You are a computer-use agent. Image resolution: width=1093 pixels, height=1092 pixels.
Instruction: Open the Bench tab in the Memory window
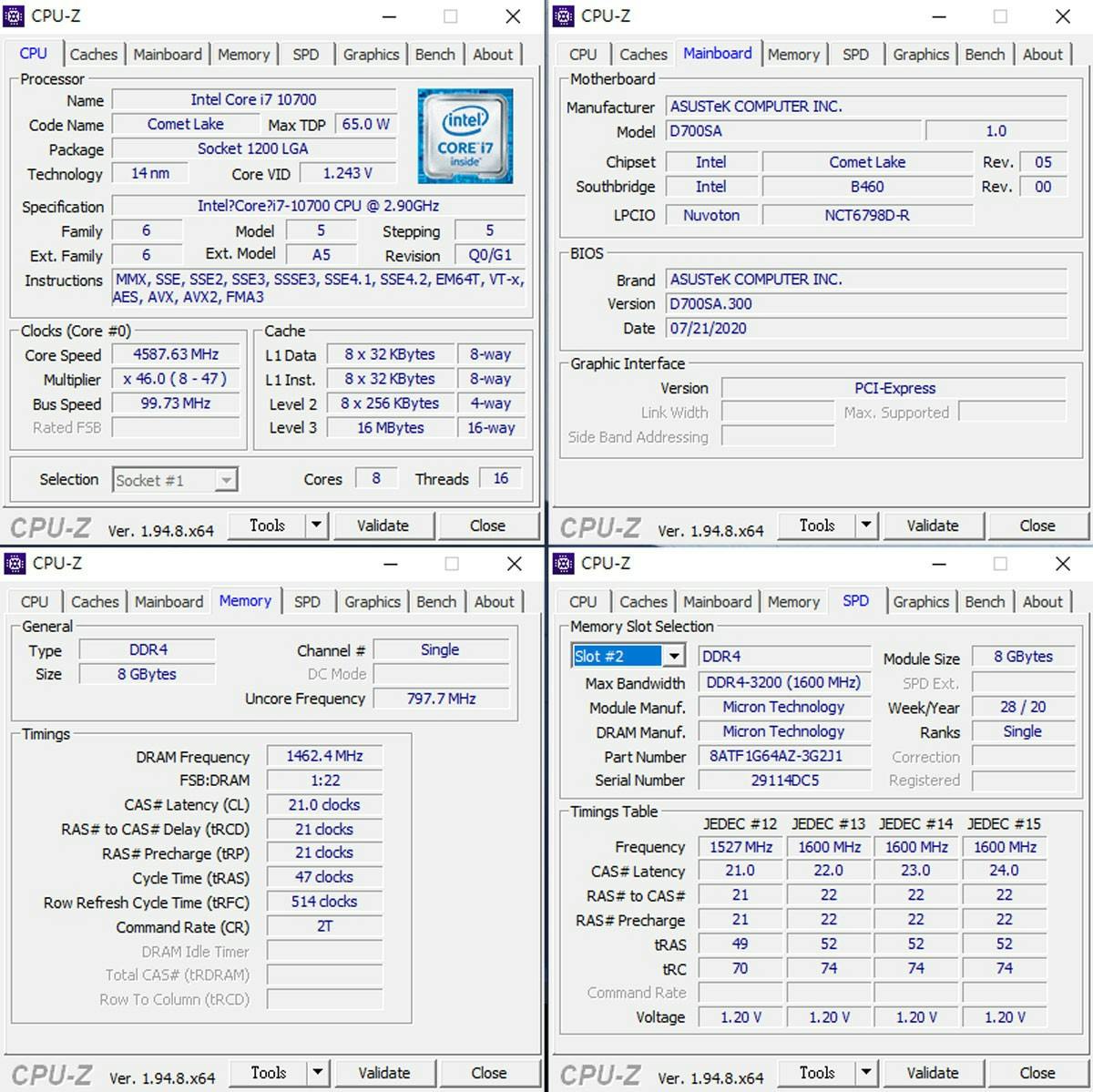pyautogui.click(x=436, y=602)
